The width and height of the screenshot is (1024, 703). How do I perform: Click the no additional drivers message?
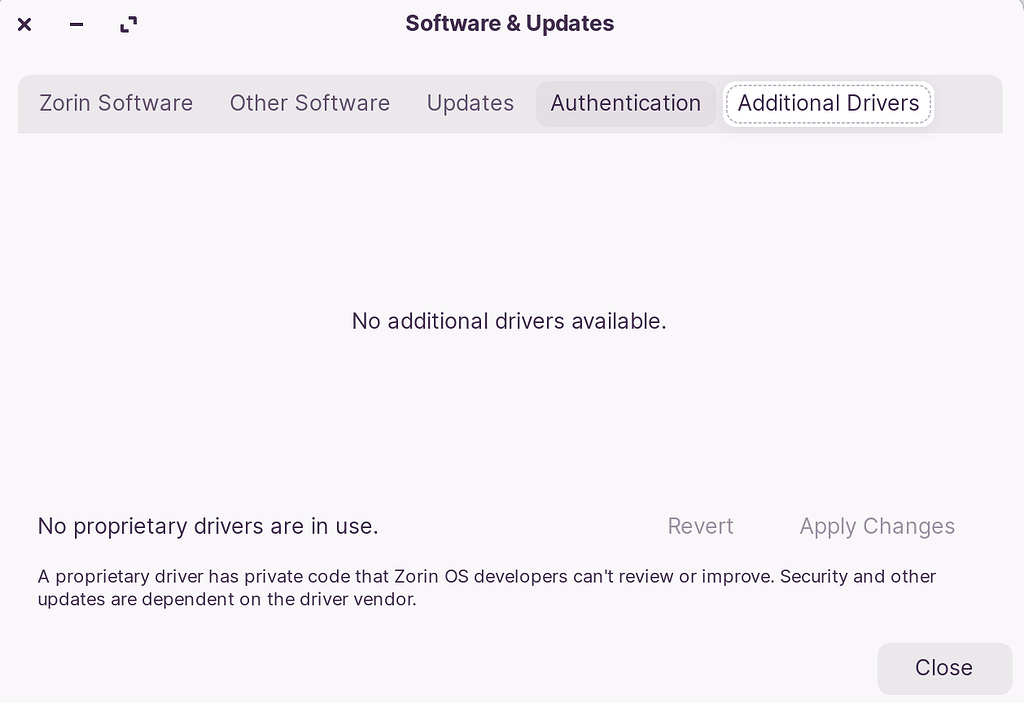509,321
